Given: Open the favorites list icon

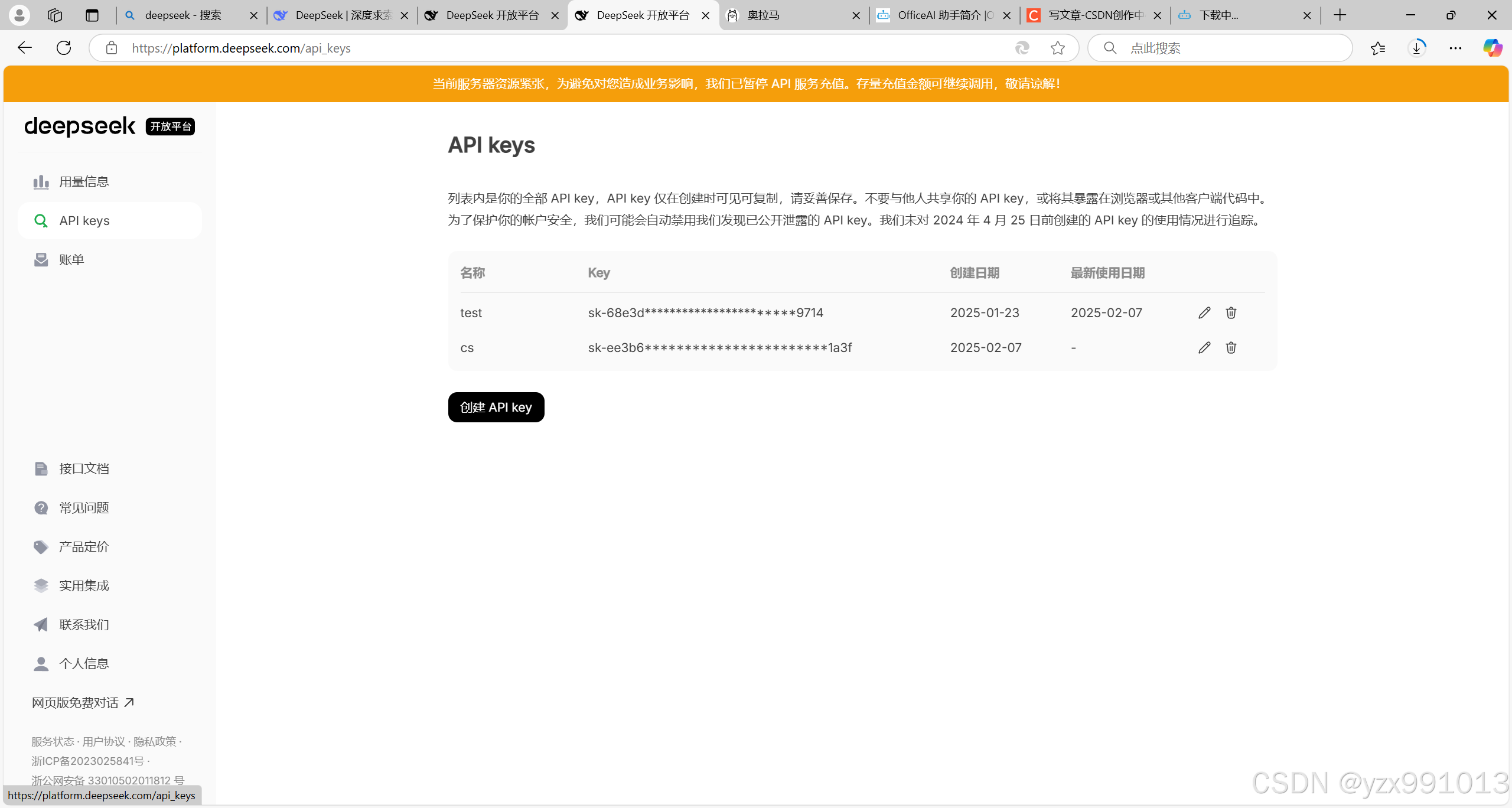Looking at the screenshot, I should (x=1378, y=48).
